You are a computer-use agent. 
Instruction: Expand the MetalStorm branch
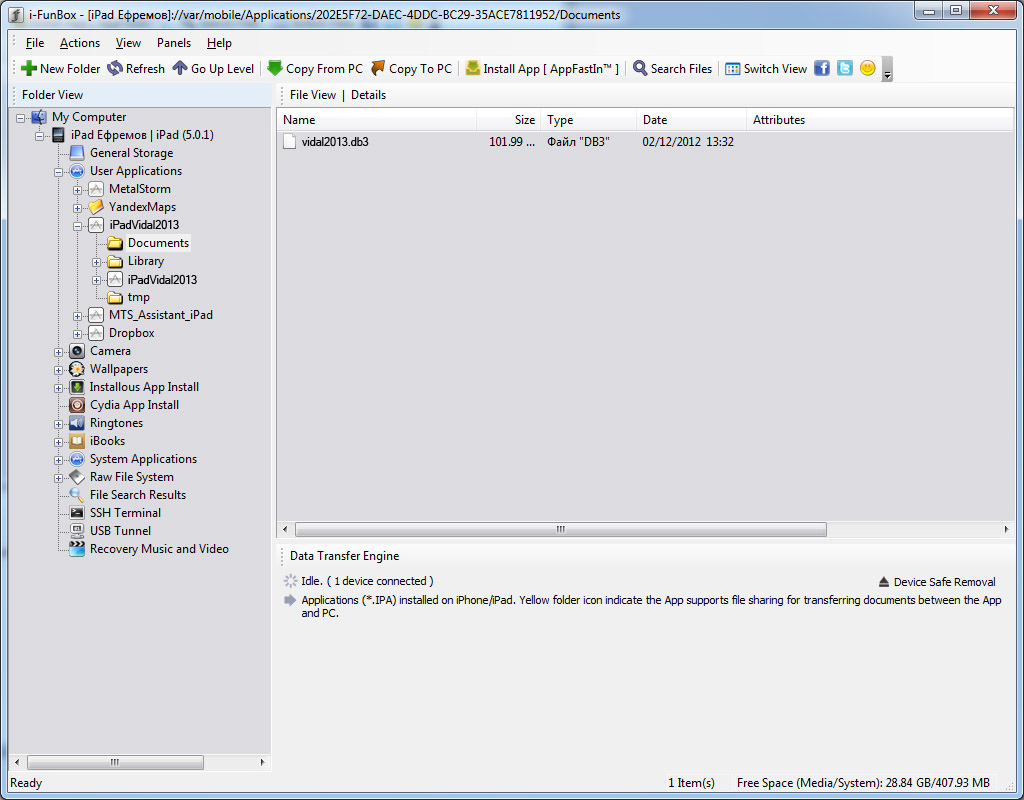coord(78,190)
